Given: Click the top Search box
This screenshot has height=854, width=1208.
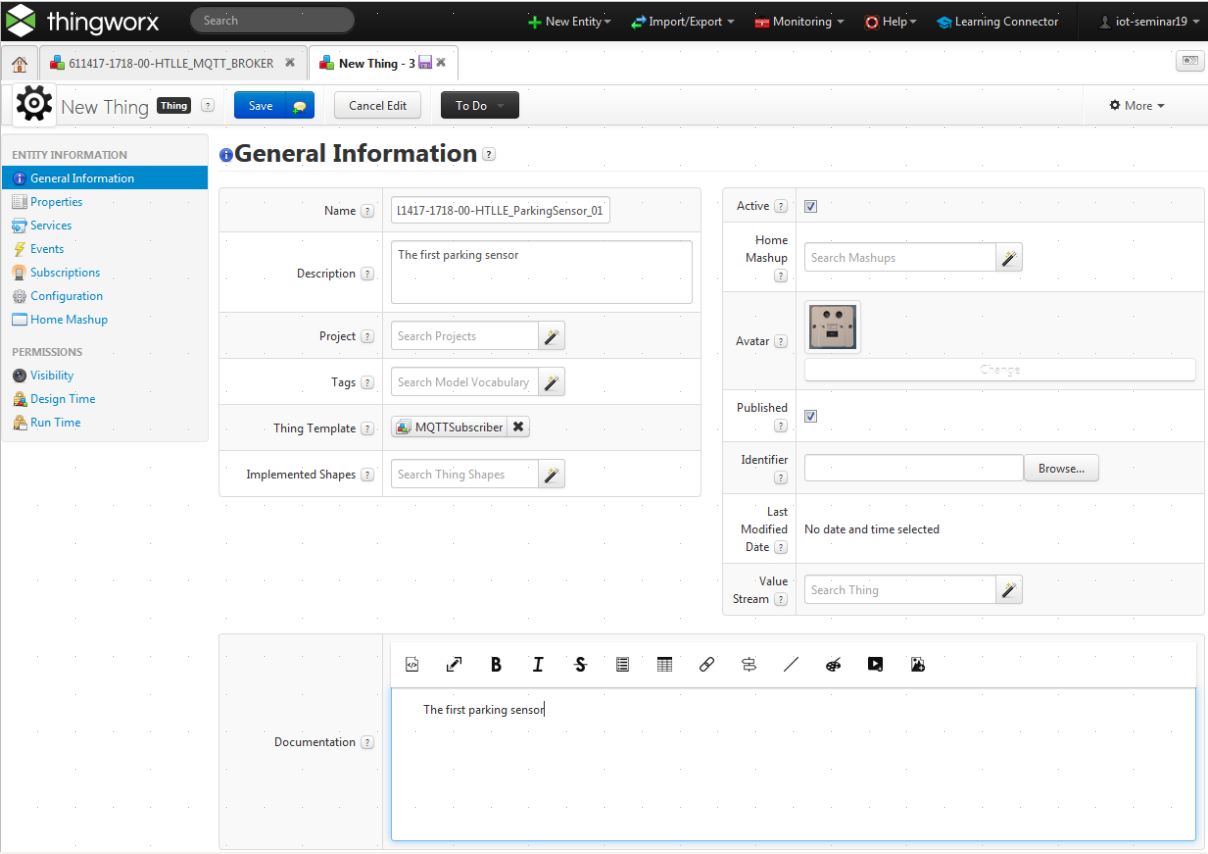Looking at the screenshot, I should click(x=272, y=20).
